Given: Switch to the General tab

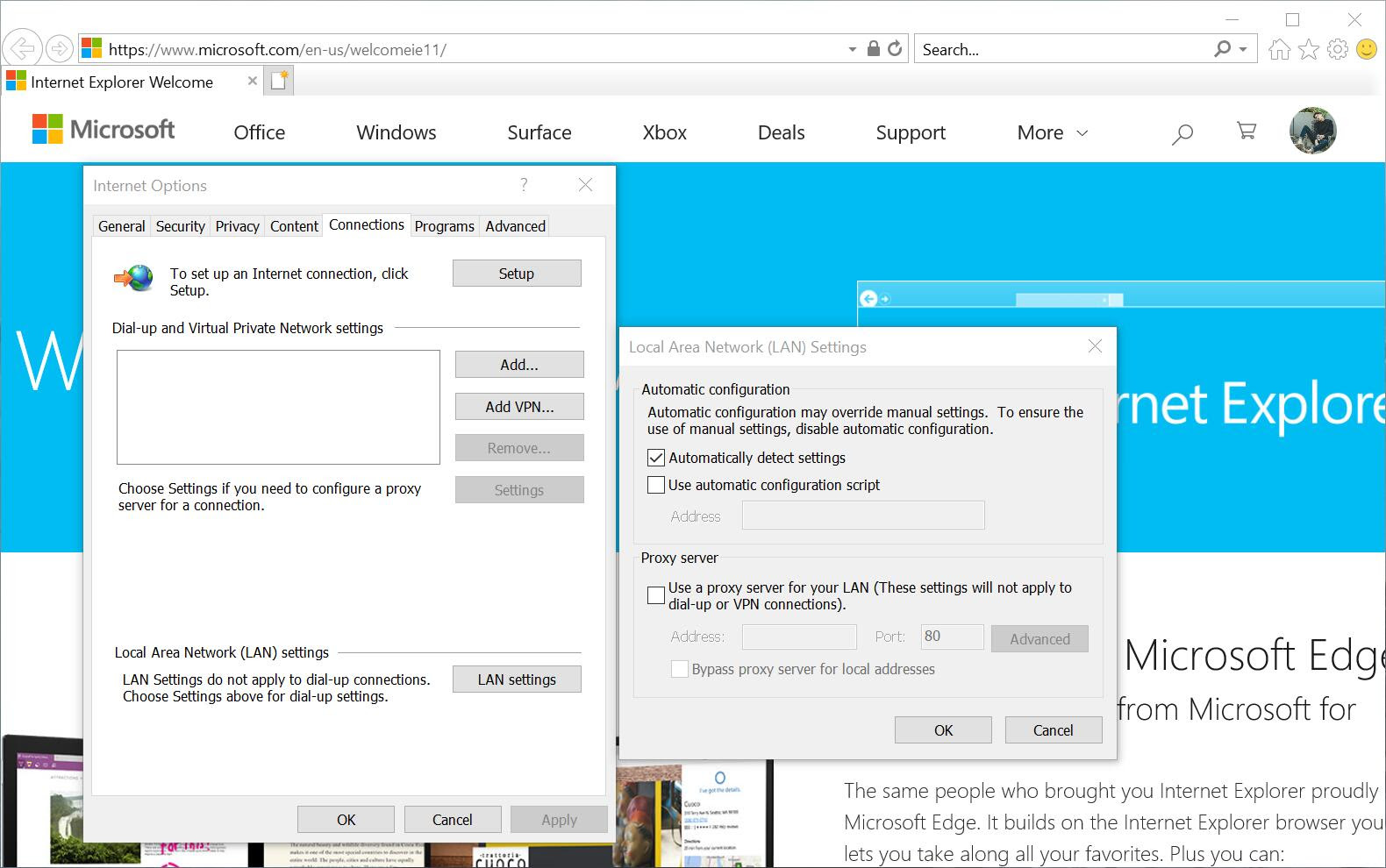Looking at the screenshot, I should [121, 226].
